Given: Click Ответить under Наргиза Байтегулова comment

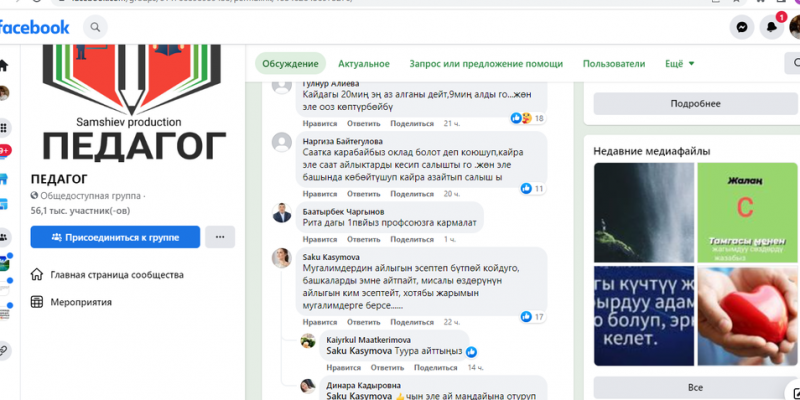Looking at the screenshot, I should (x=364, y=193).
